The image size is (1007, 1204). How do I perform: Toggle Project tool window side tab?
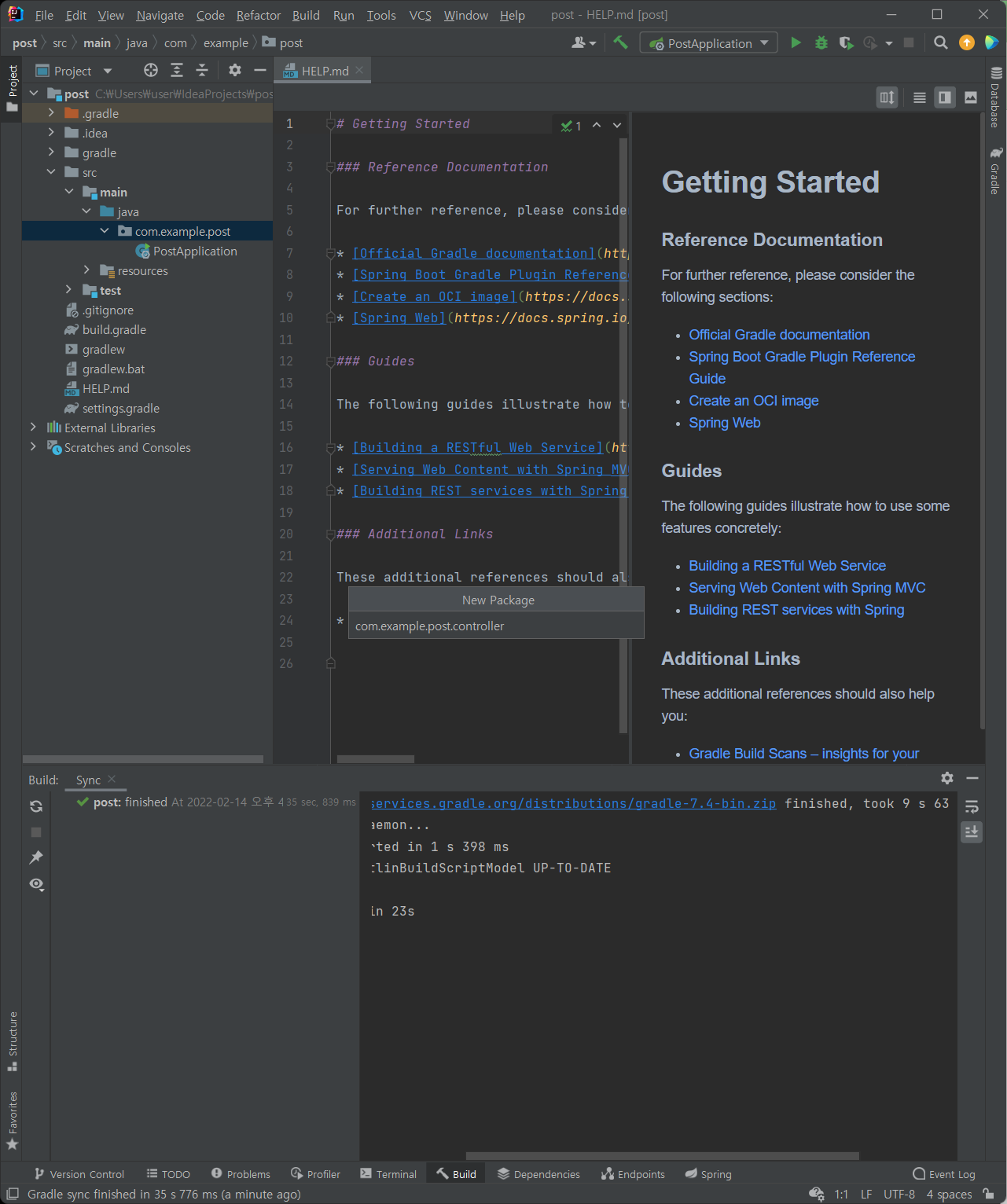tap(12, 88)
